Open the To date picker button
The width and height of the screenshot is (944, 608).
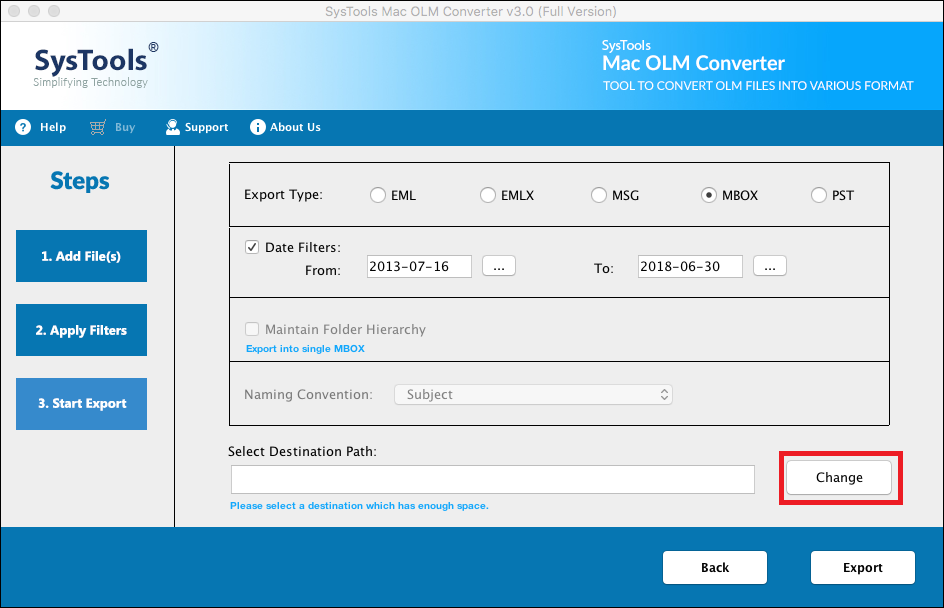(770, 266)
